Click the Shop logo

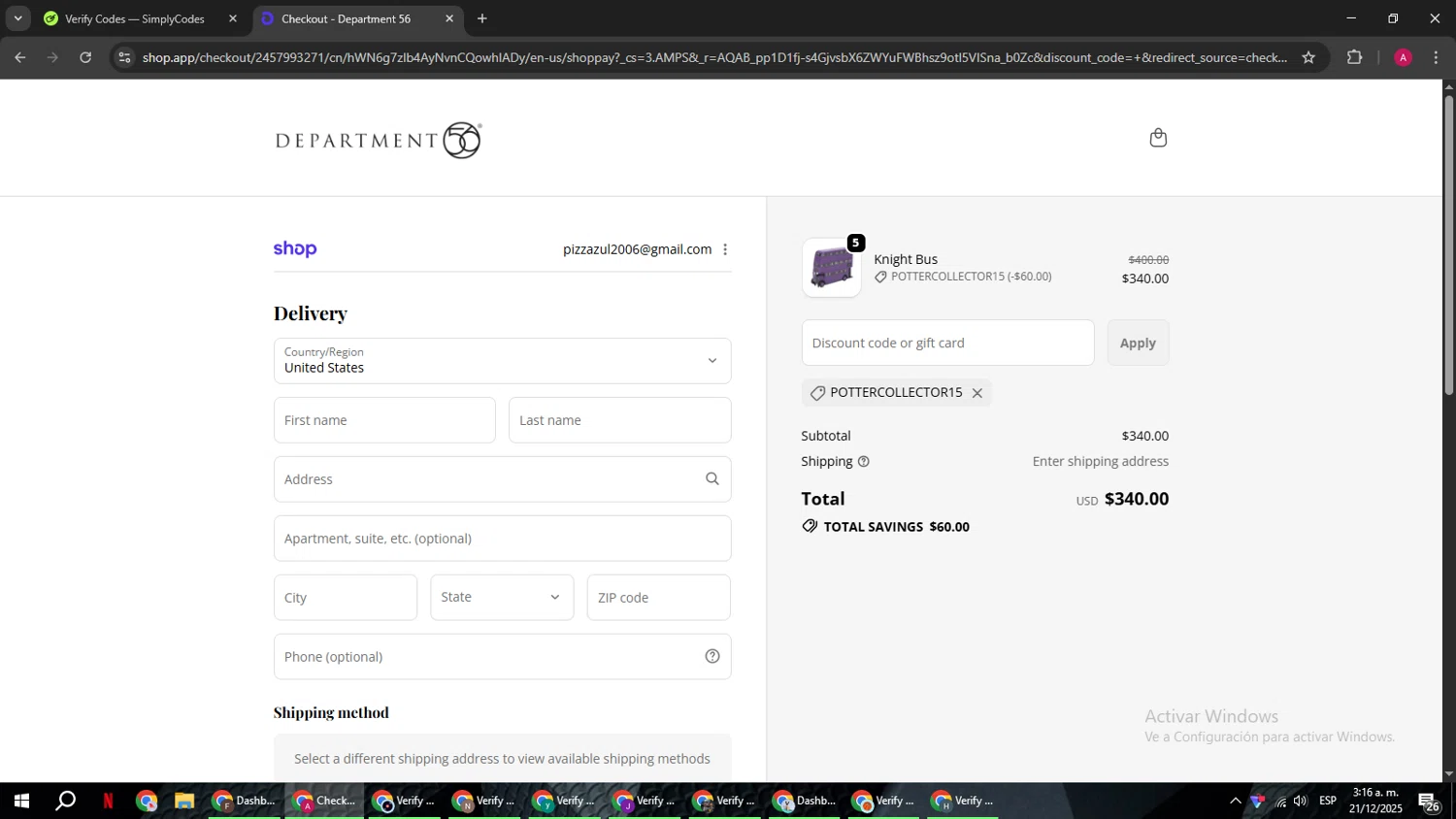(295, 249)
